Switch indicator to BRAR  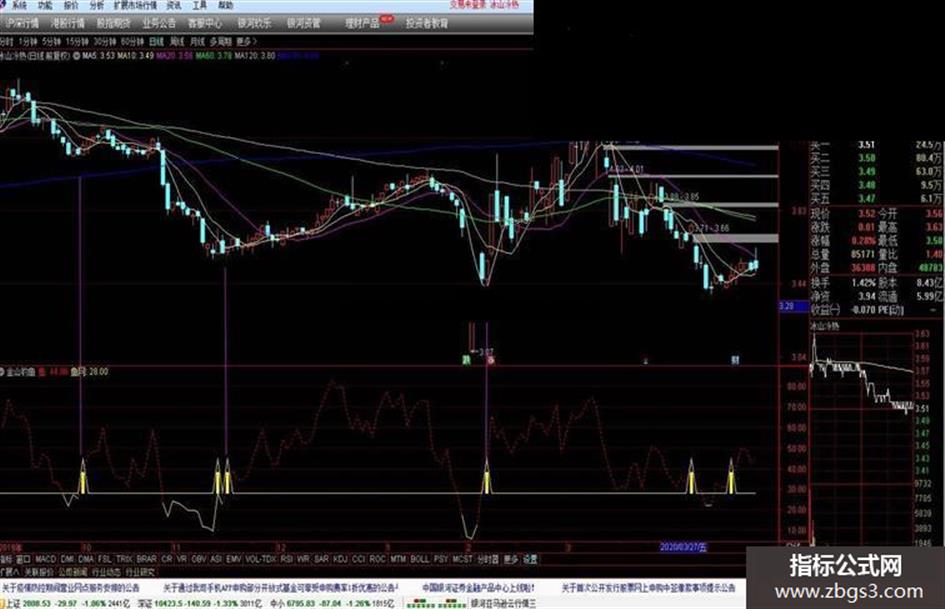tap(146, 560)
